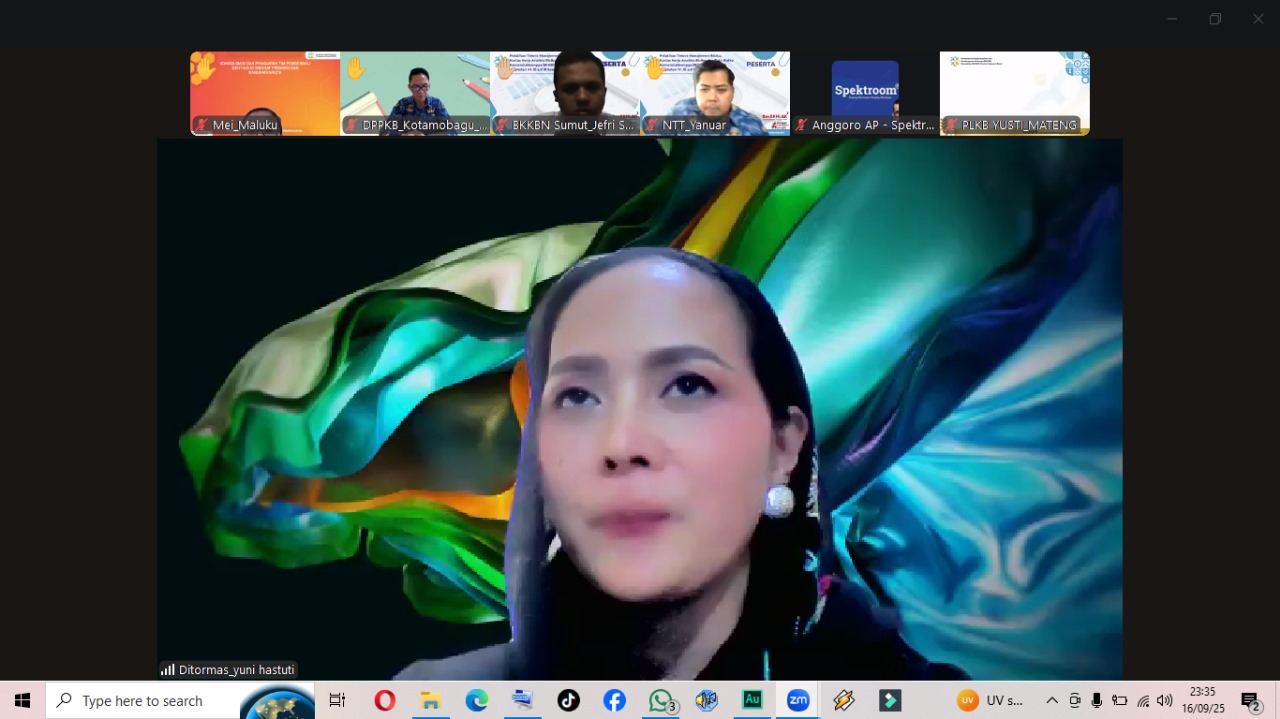This screenshot has width=1280, height=719.
Task: Open the Windows Start menu
Action: [22, 701]
